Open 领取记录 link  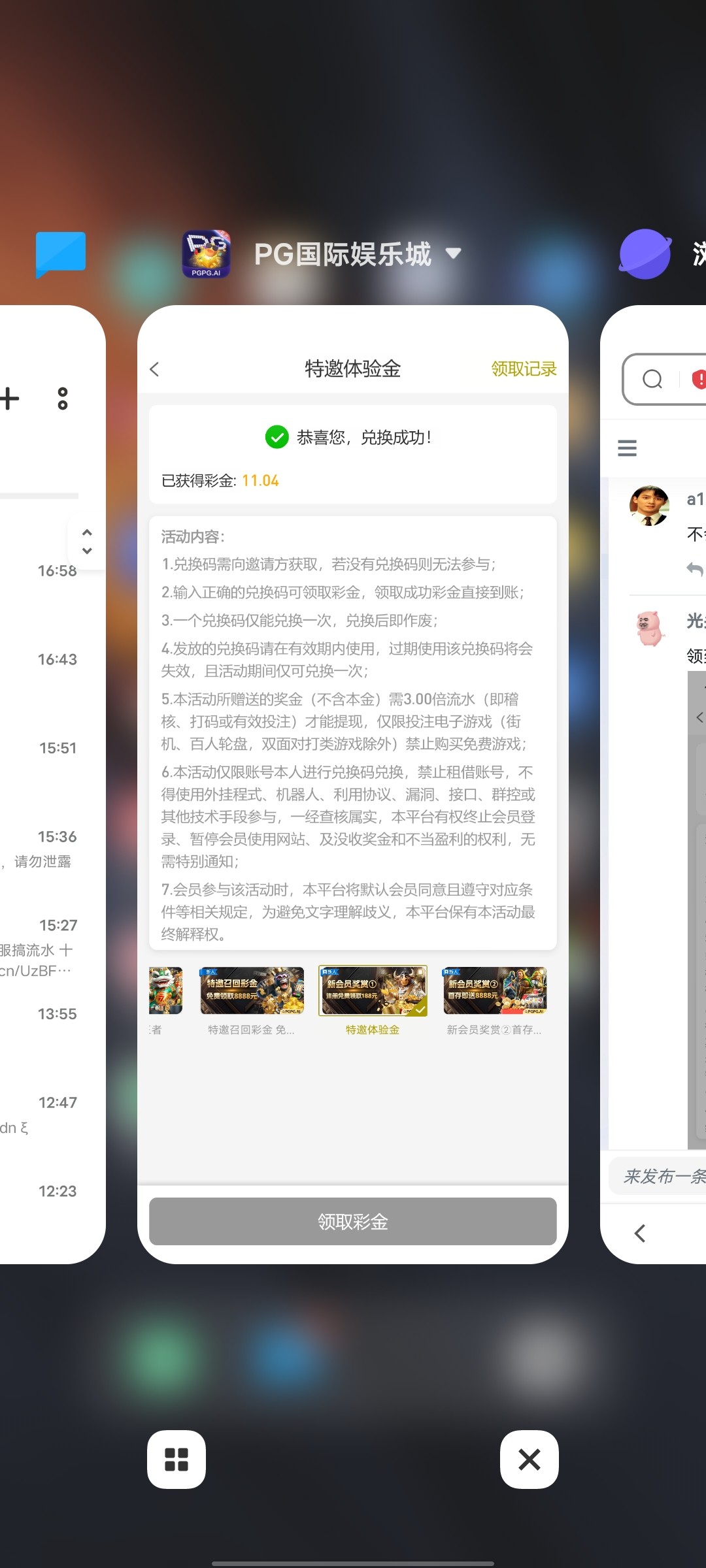coord(524,369)
